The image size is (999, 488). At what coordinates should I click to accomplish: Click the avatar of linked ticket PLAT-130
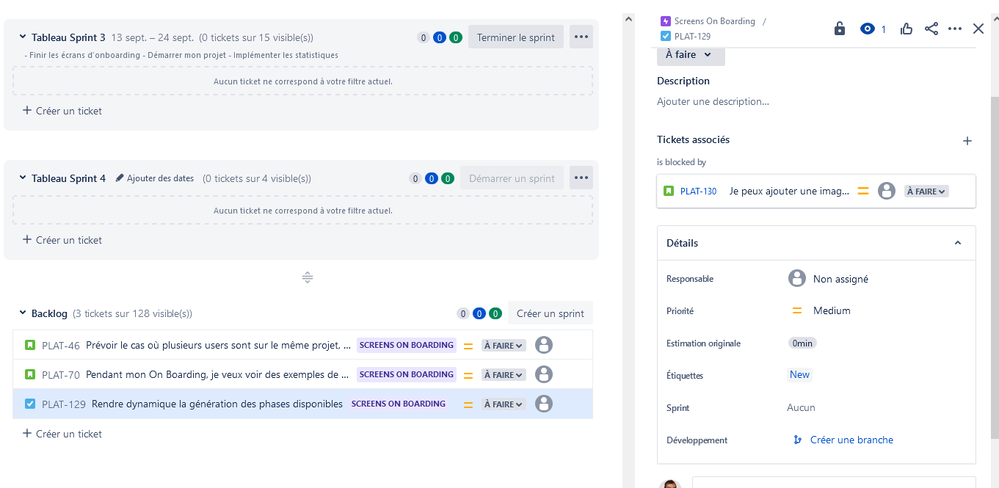(x=886, y=190)
